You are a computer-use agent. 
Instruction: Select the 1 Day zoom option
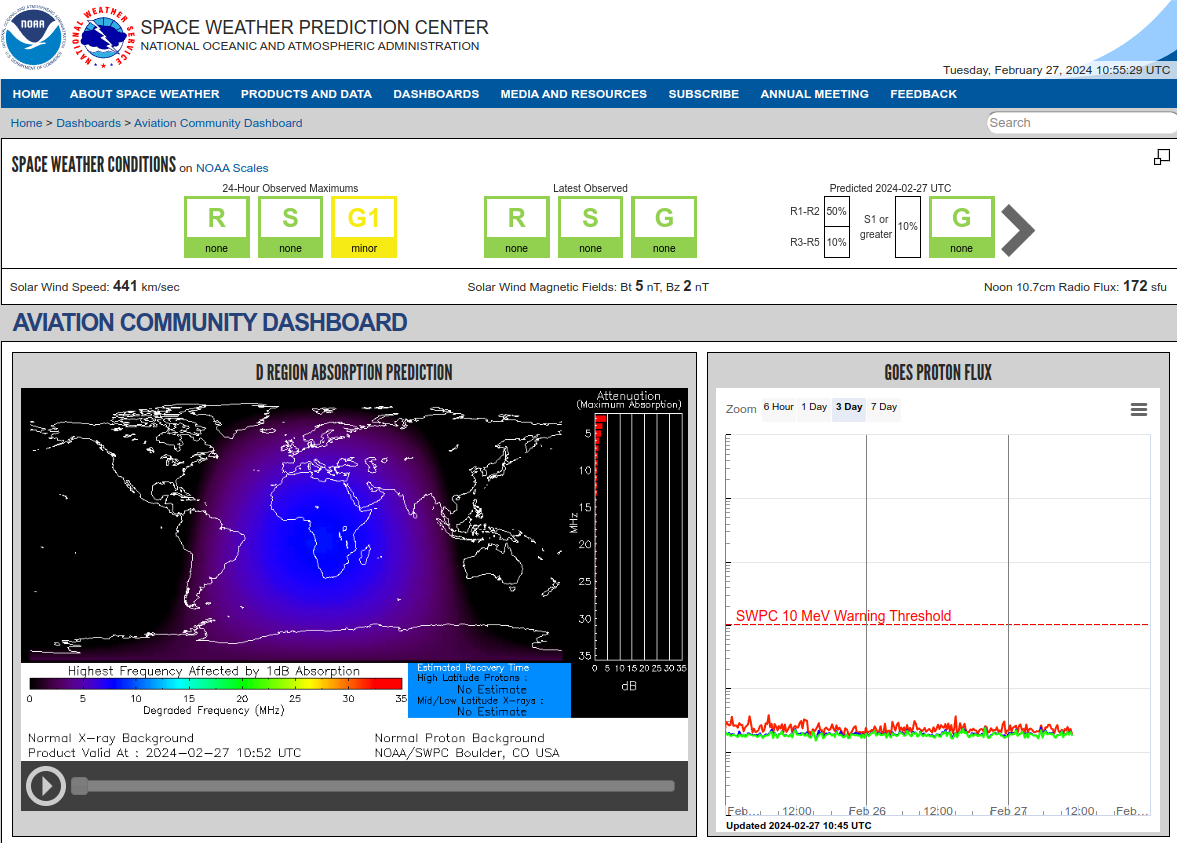click(814, 407)
